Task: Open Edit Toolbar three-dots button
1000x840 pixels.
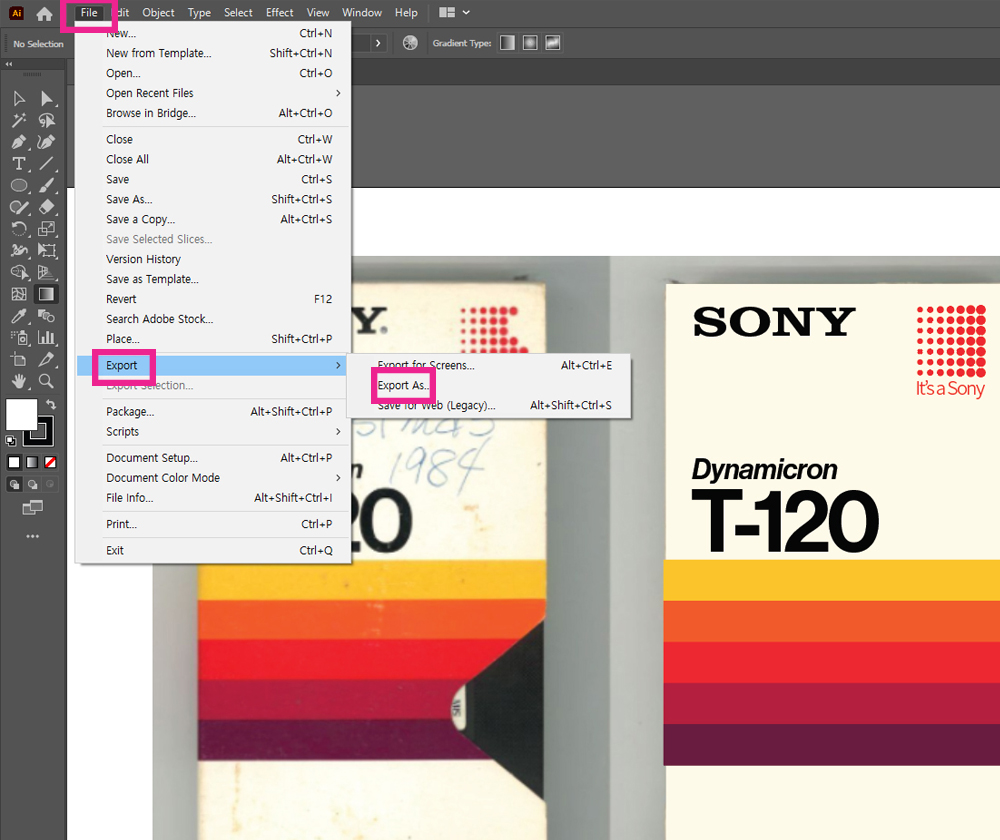Action: 33,536
